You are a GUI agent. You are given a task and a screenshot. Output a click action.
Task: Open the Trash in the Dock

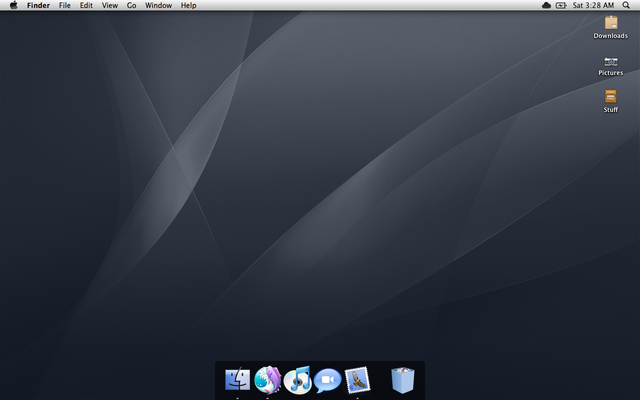click(403, 380)
